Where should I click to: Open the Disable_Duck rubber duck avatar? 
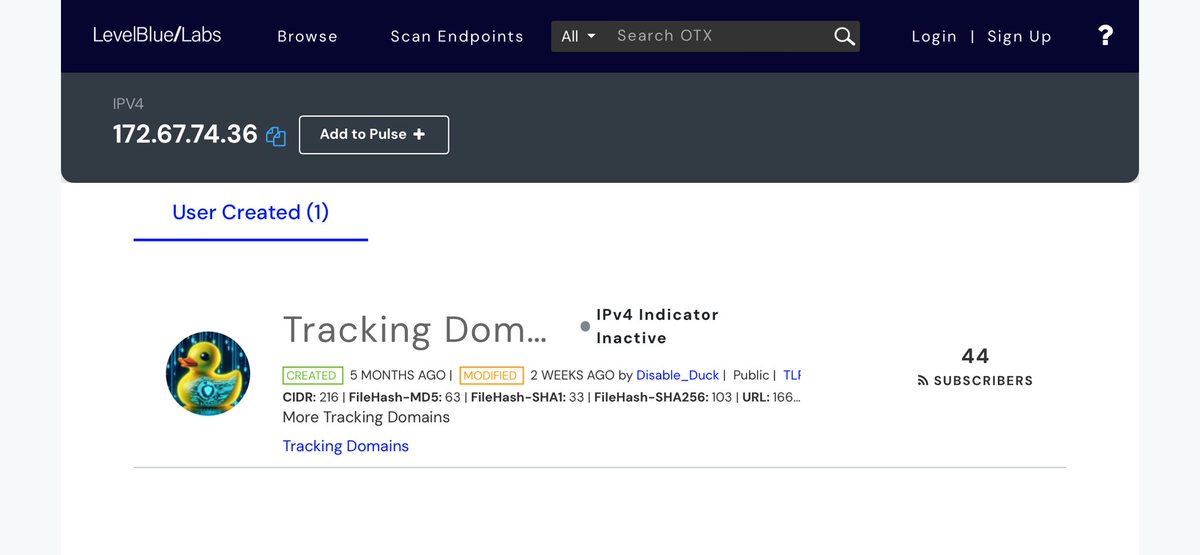pos(208,373)
